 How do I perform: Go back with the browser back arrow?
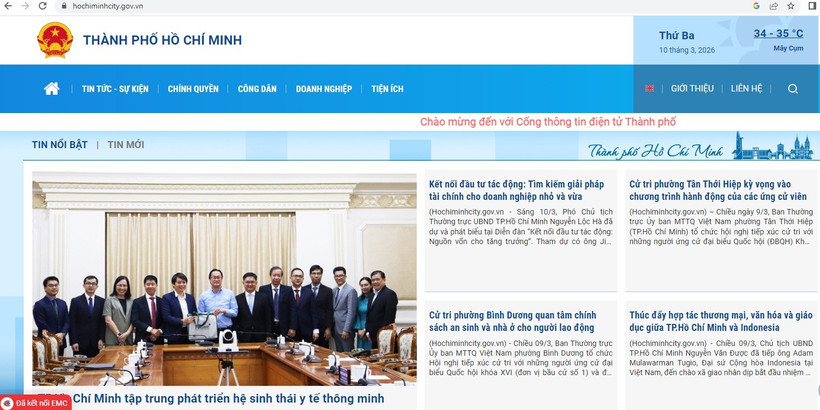[8, 6]
